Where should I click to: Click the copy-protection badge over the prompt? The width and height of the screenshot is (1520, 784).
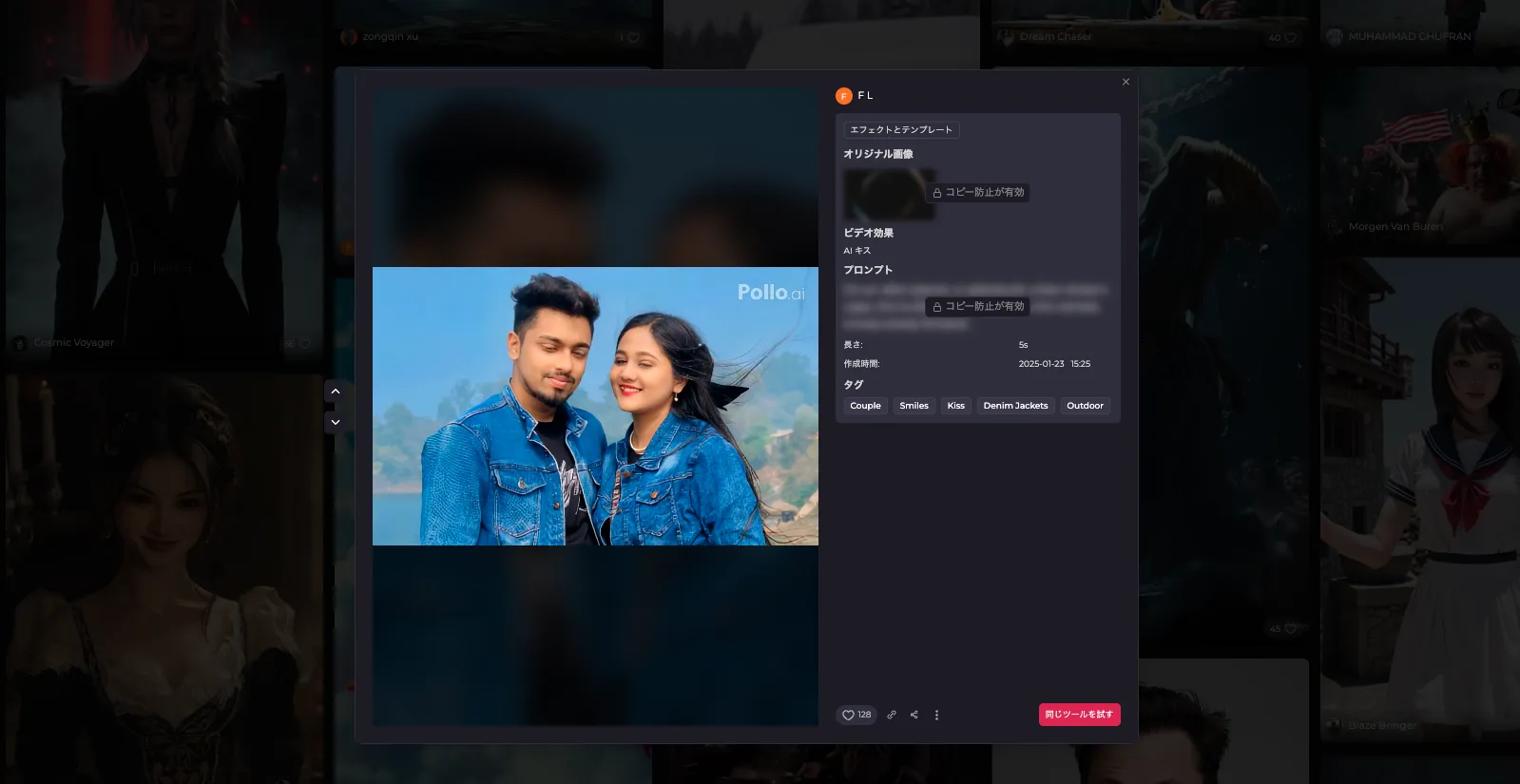coord(978,306)
